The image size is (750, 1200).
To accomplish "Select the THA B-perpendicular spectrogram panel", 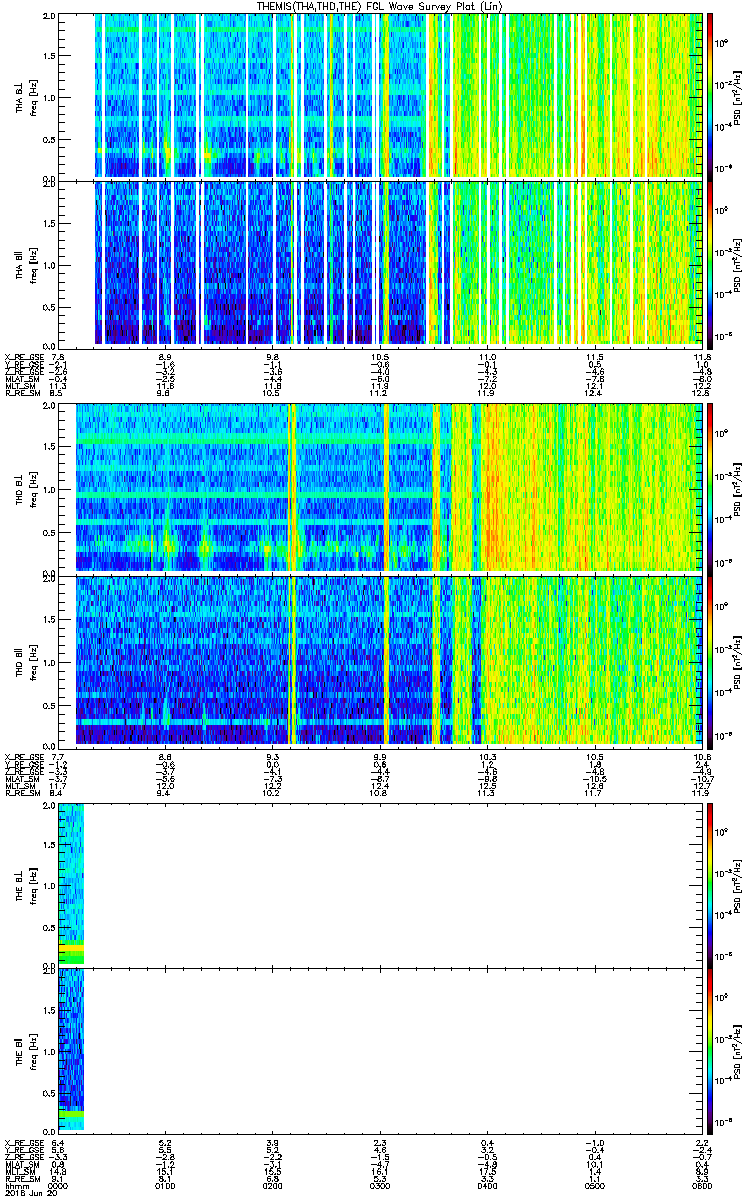I will click(381, 96).
